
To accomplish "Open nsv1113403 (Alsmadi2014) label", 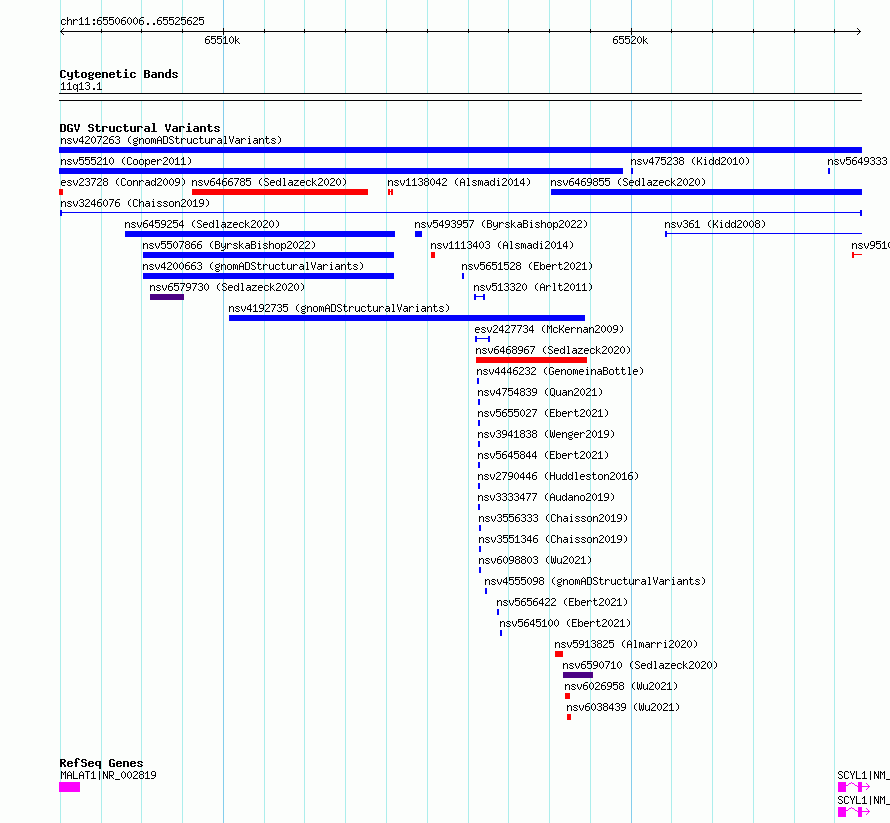I will [x=502, y=245].
